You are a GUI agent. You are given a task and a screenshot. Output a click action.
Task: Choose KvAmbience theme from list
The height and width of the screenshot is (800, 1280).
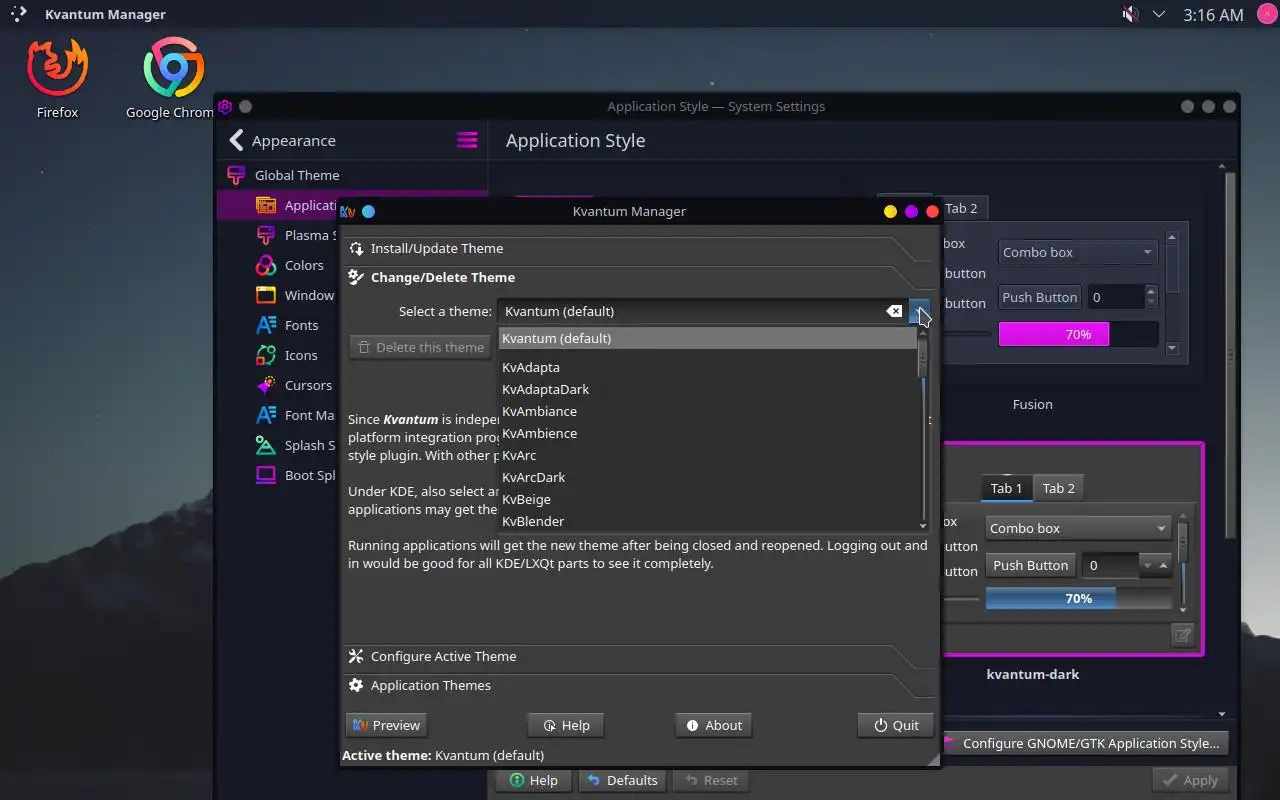tap(708, 433)
